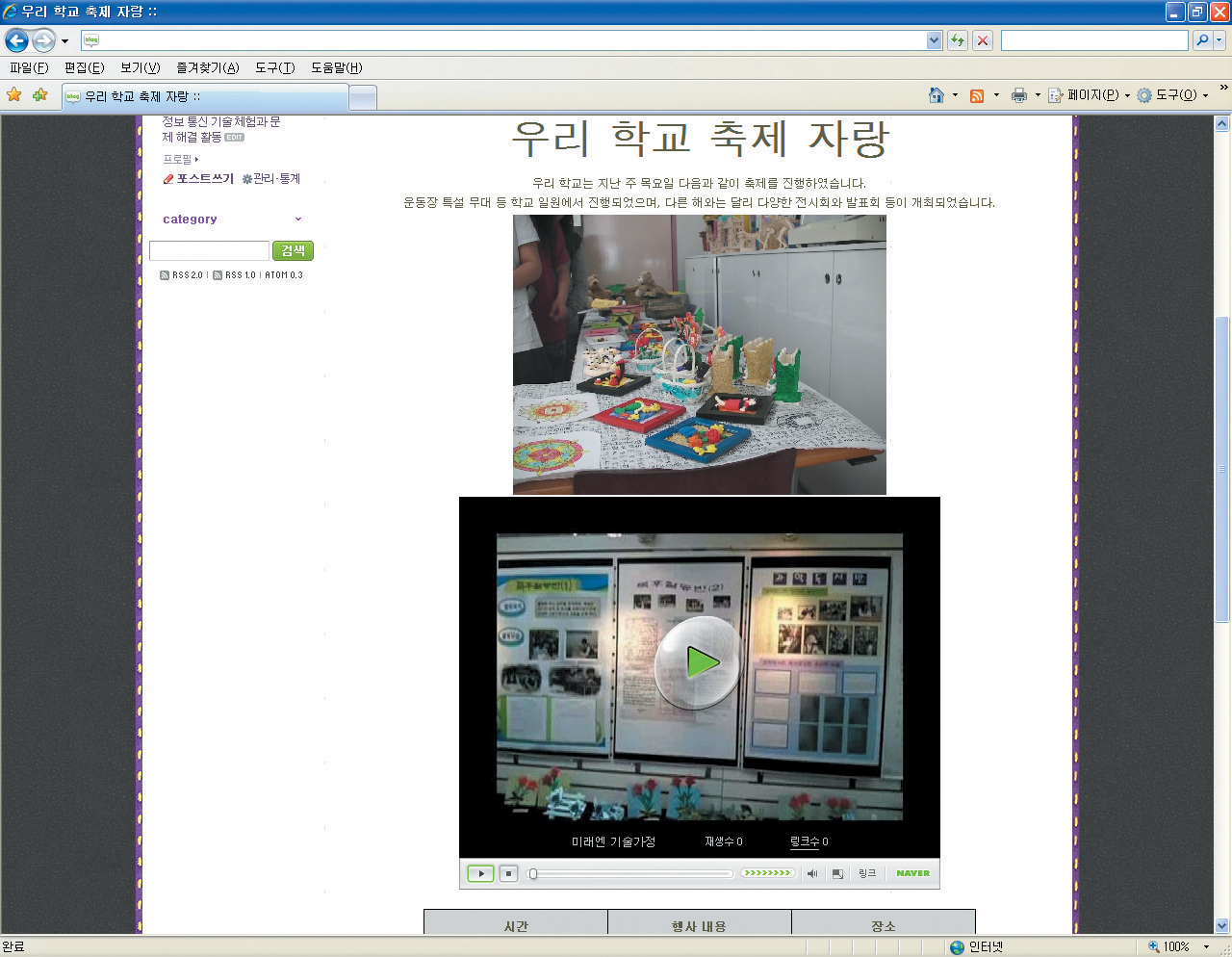Image resolution: width=1232 pixels, height=957 pixels.
Task: Click the yellow Favorites star icon
Action: [14, 95]
